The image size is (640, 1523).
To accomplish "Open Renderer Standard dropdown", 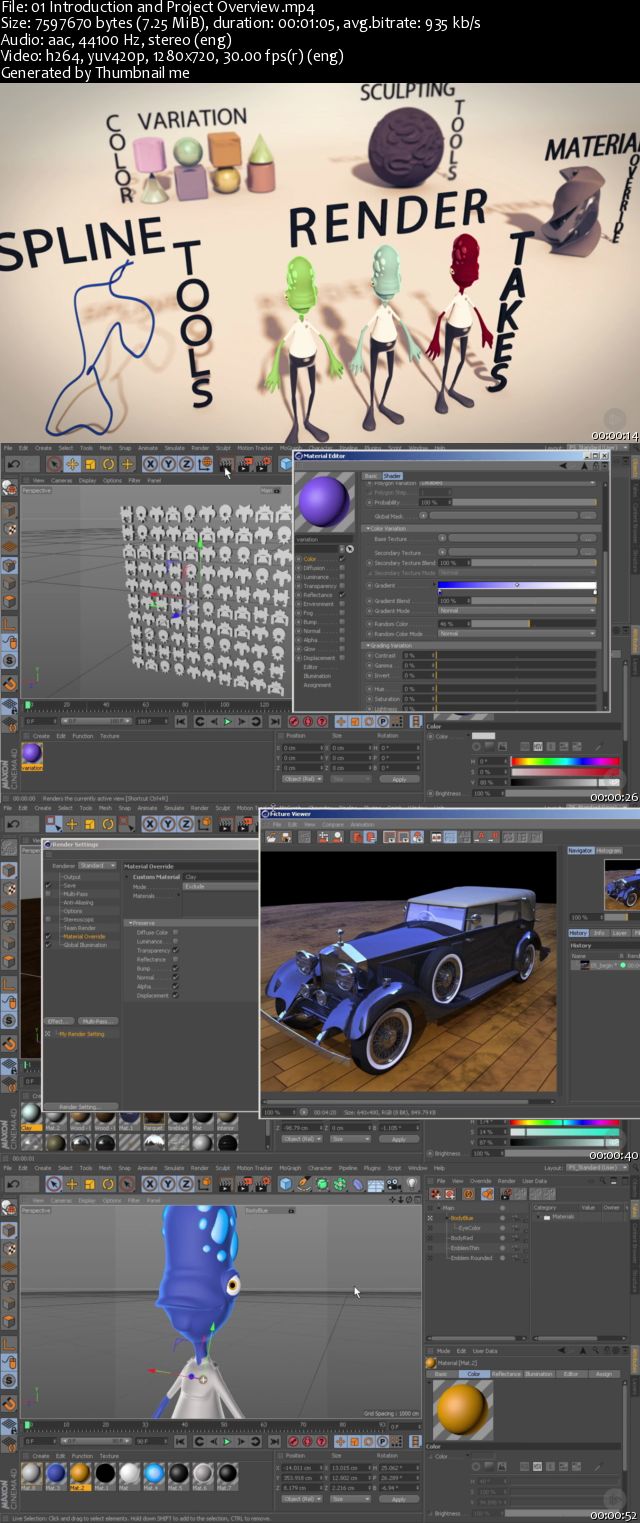I will pos(97,865).
